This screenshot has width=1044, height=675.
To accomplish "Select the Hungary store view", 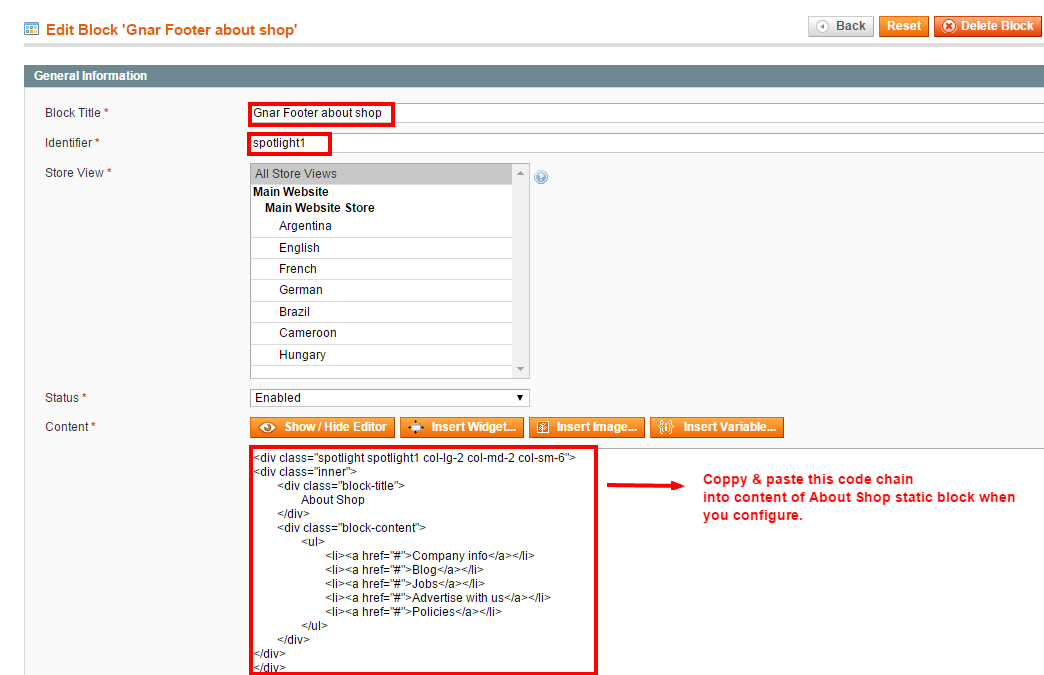I will click(381, 355).
